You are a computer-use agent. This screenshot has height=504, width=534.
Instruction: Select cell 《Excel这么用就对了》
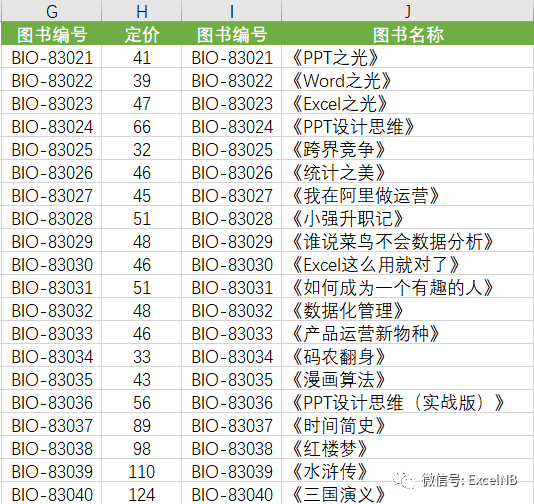point(408,264)
